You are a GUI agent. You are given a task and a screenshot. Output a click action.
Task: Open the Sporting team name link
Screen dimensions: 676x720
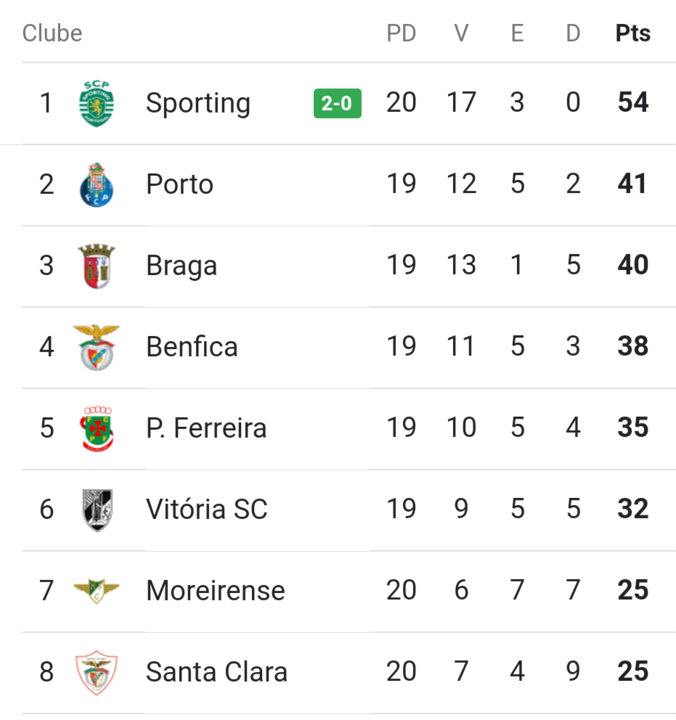click(198, 103)
